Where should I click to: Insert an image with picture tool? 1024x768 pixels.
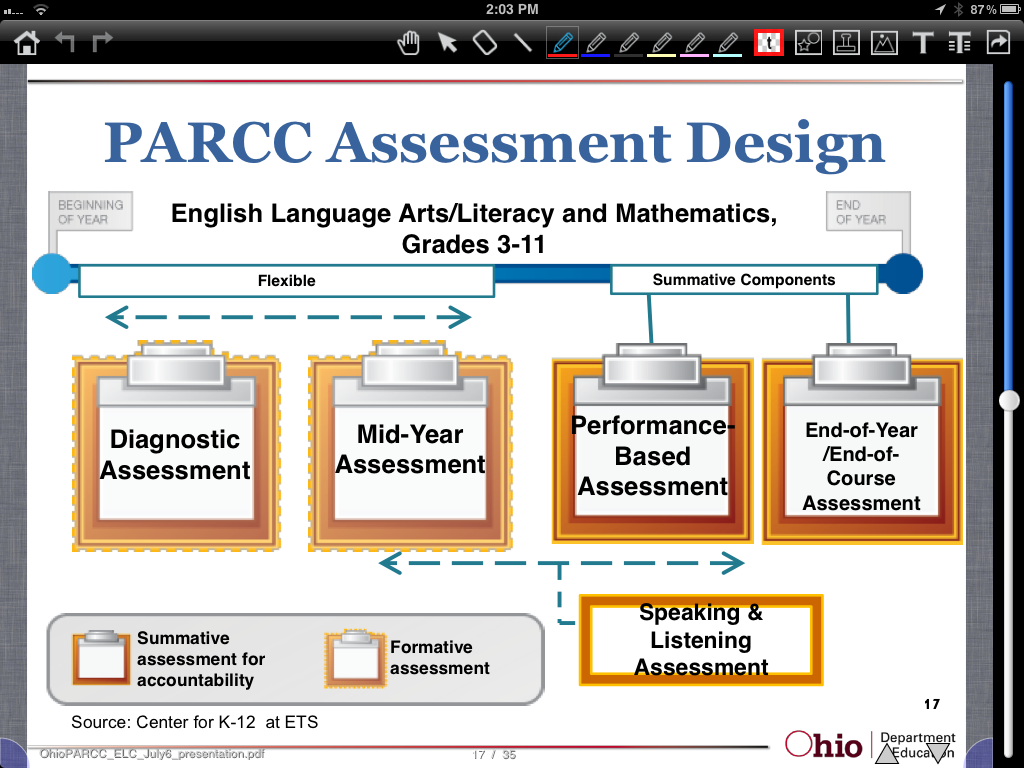point(884,43)
